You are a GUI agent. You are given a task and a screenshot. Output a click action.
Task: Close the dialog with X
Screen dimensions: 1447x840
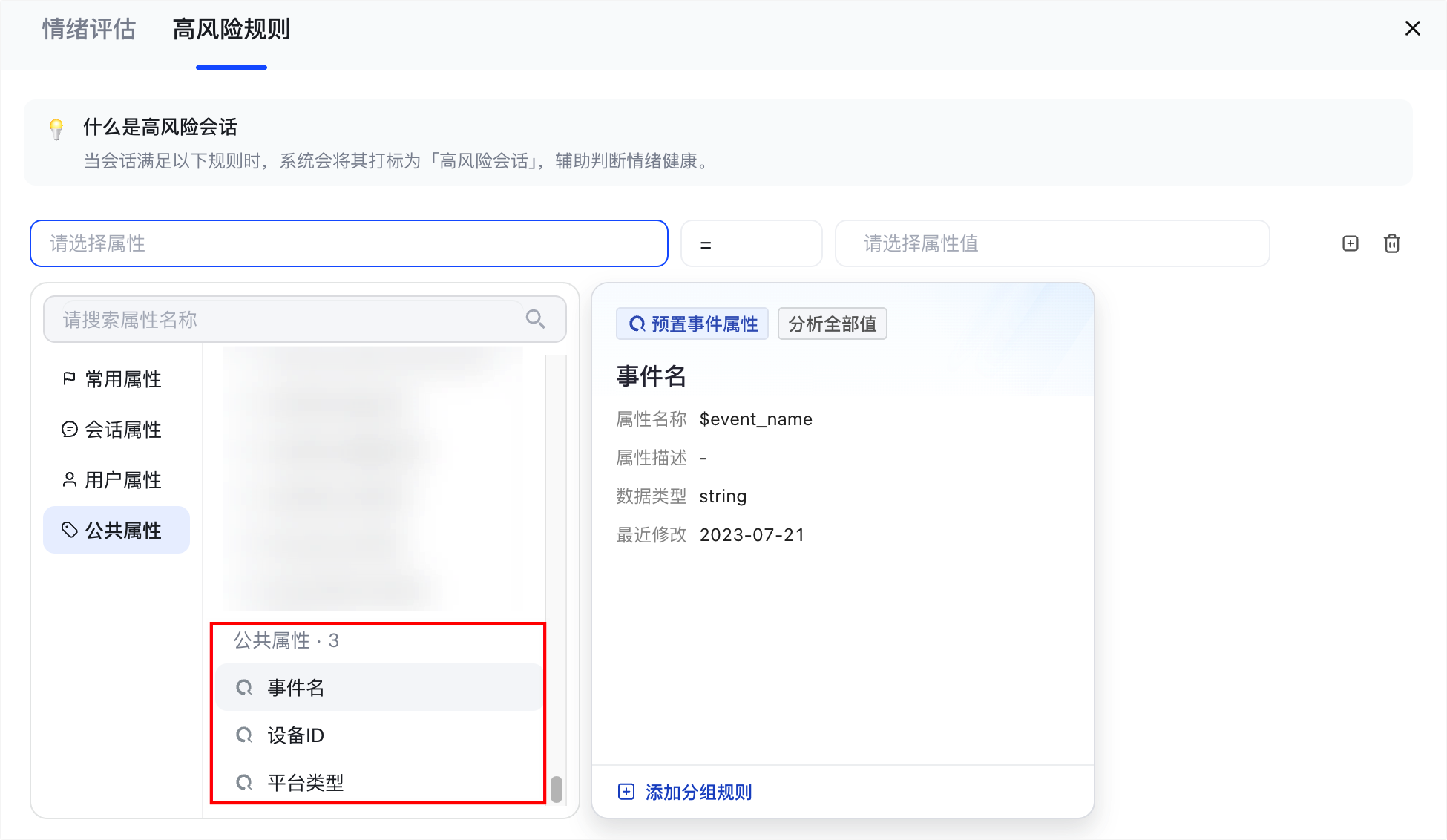(x=1413, y=28)
